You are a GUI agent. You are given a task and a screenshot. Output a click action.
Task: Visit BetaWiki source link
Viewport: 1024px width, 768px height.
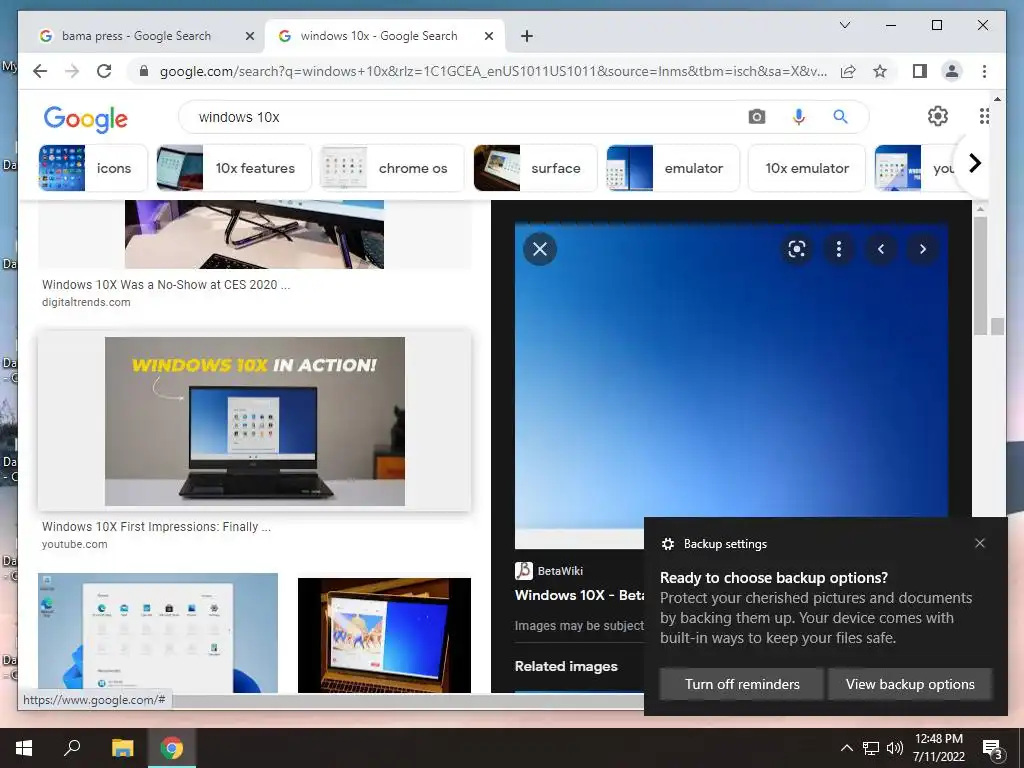549,571
